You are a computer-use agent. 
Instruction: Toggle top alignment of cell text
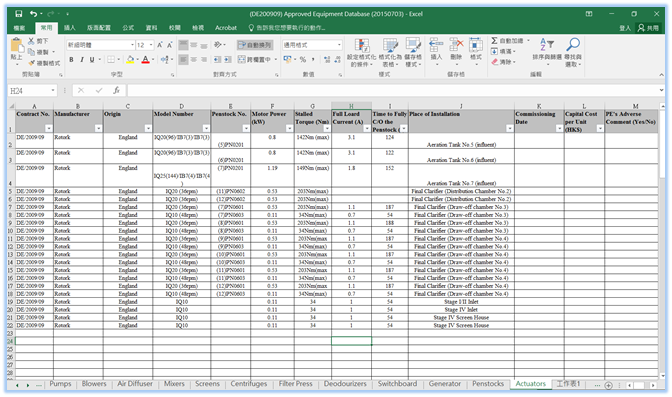coord(183,45)
